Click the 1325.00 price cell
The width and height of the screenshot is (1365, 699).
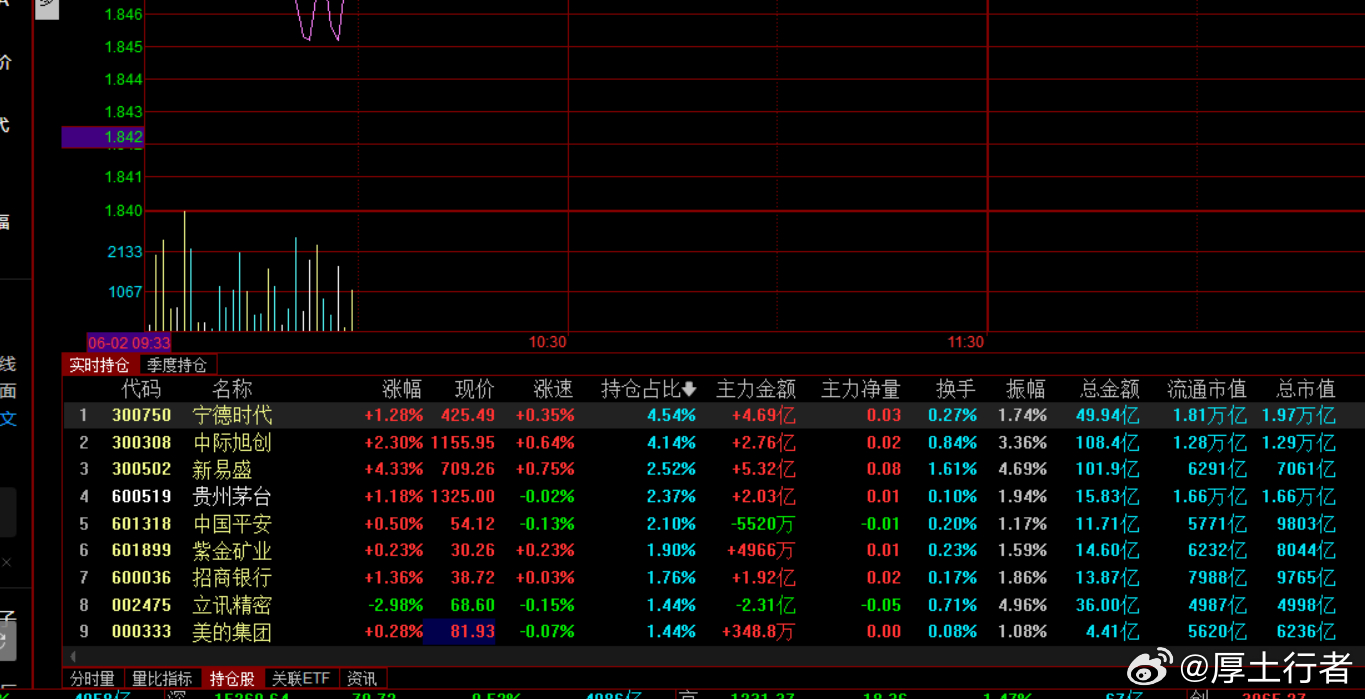point(463,496)
